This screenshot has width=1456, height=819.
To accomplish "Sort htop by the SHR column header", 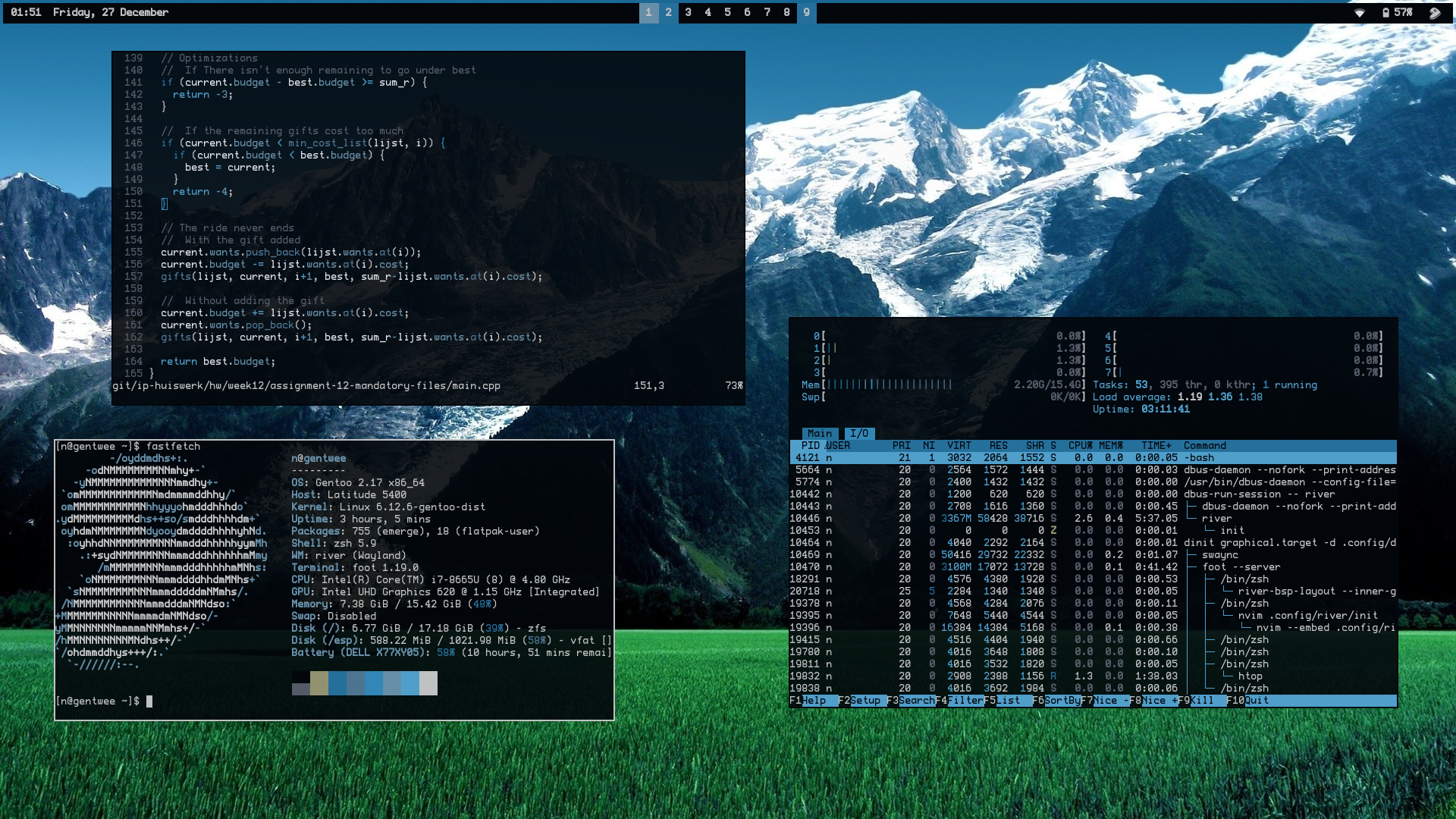I will pos(1035,446).
